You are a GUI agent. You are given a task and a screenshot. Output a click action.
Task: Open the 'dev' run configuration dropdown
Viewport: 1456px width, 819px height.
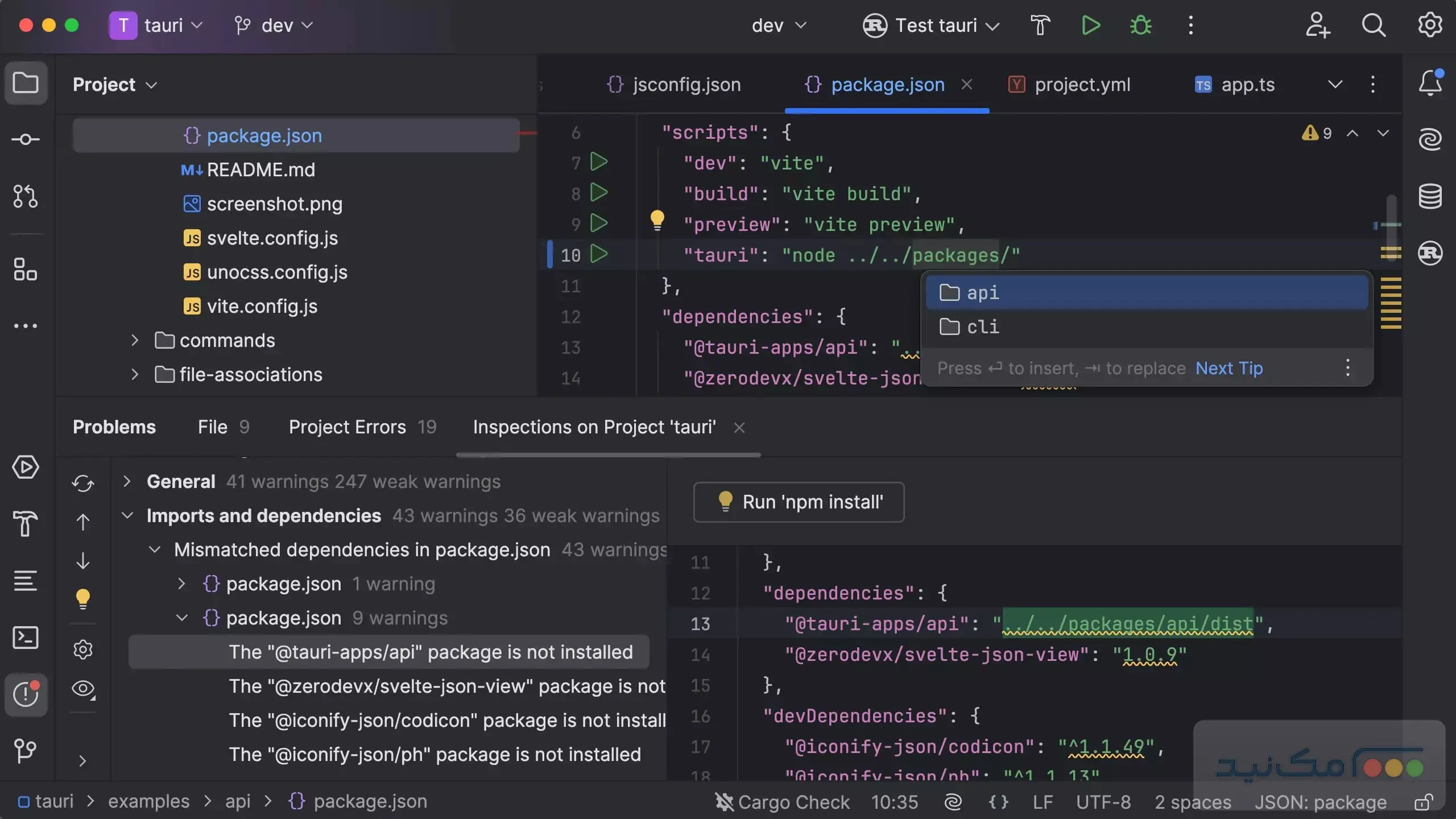click(x=779, y=25)
